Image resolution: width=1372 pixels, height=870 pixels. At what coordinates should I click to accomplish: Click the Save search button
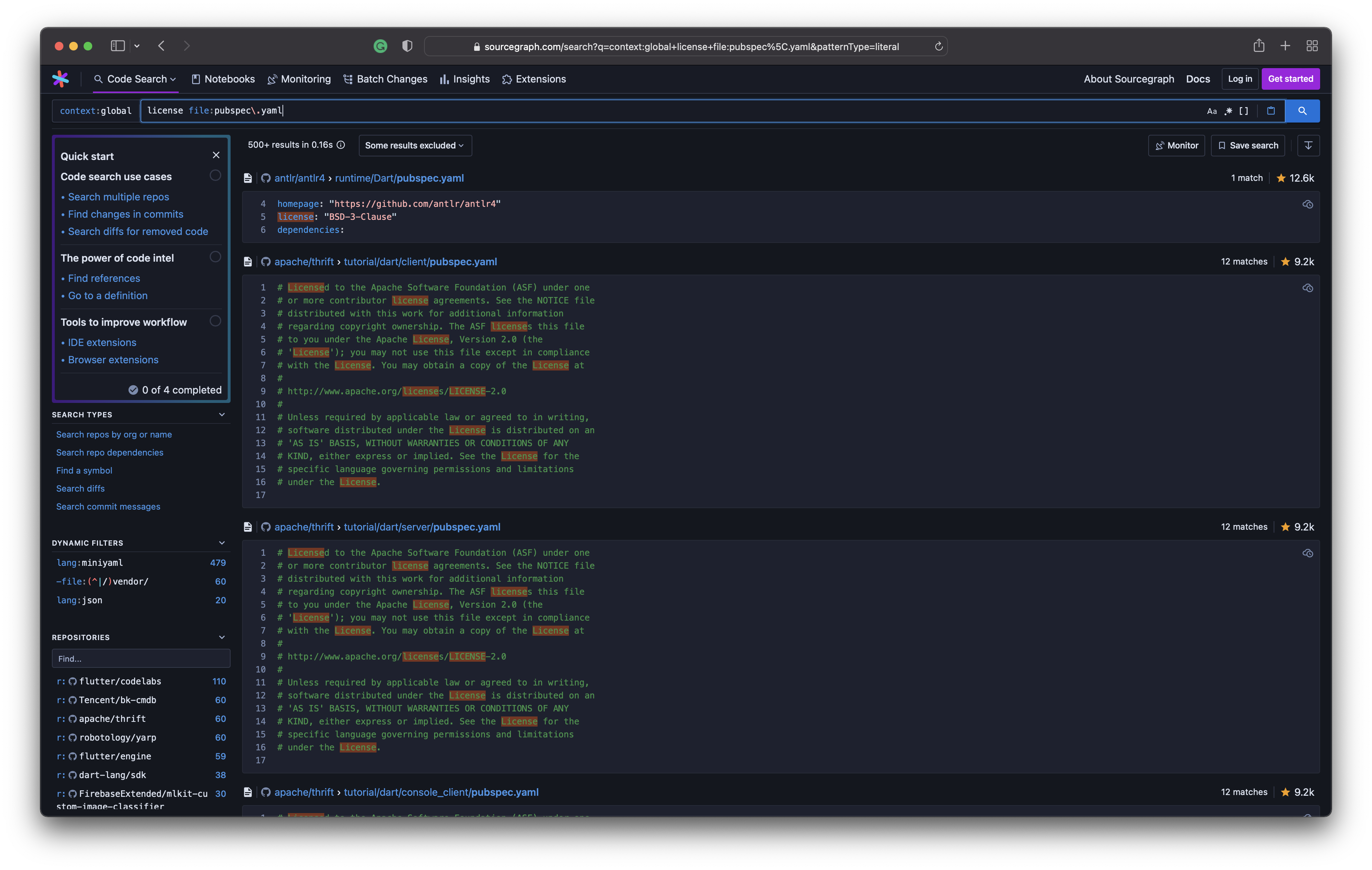pos(1248,145)
